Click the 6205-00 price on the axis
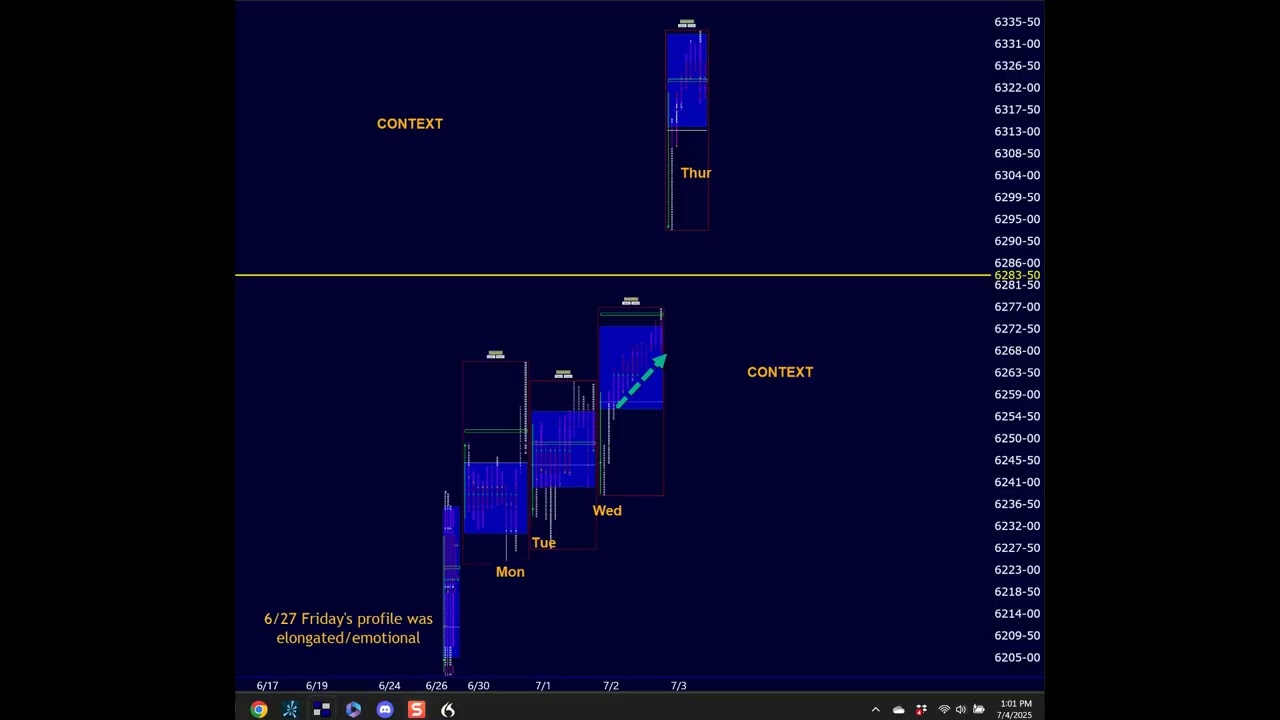 [x=1017, y=658]
